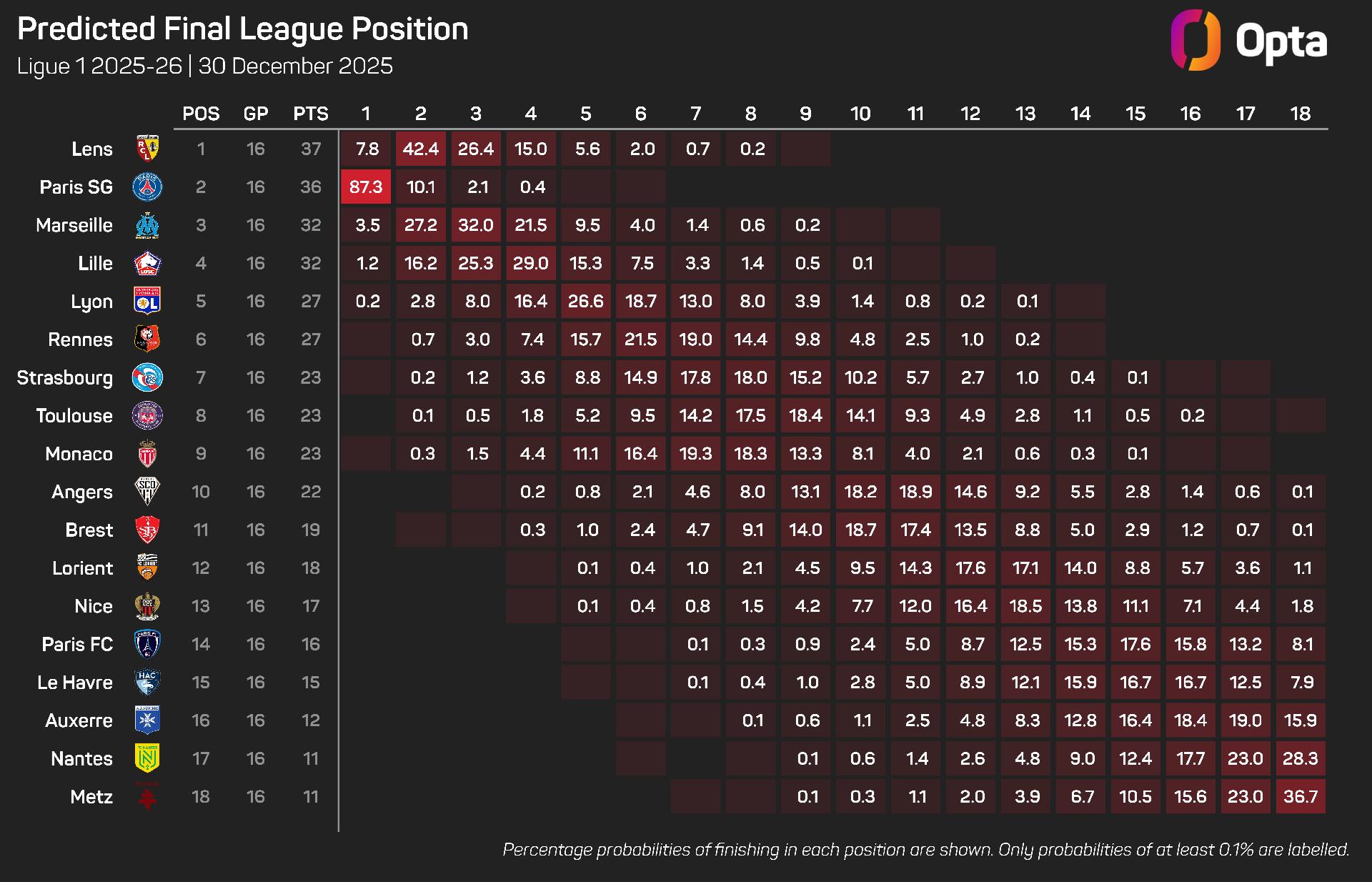Click the Le Havre team name
The height and width of the screenshot is (882, 1372).
75,683
